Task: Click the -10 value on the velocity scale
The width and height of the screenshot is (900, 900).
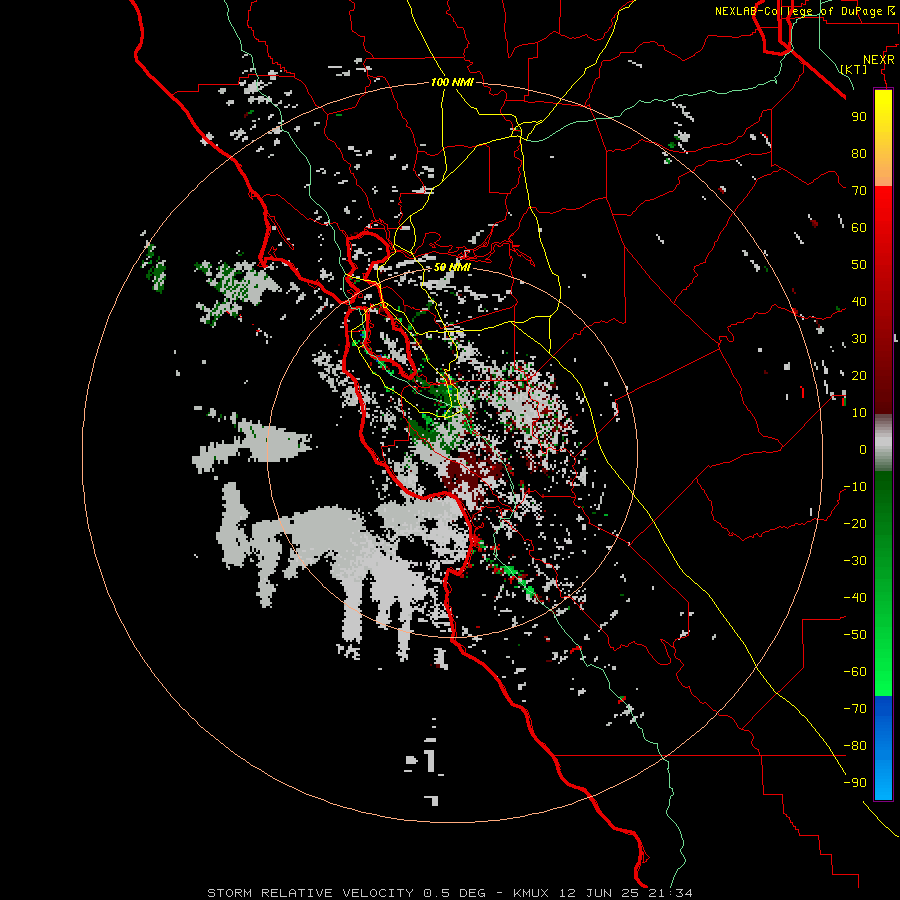Action: (x=855, y=487)
